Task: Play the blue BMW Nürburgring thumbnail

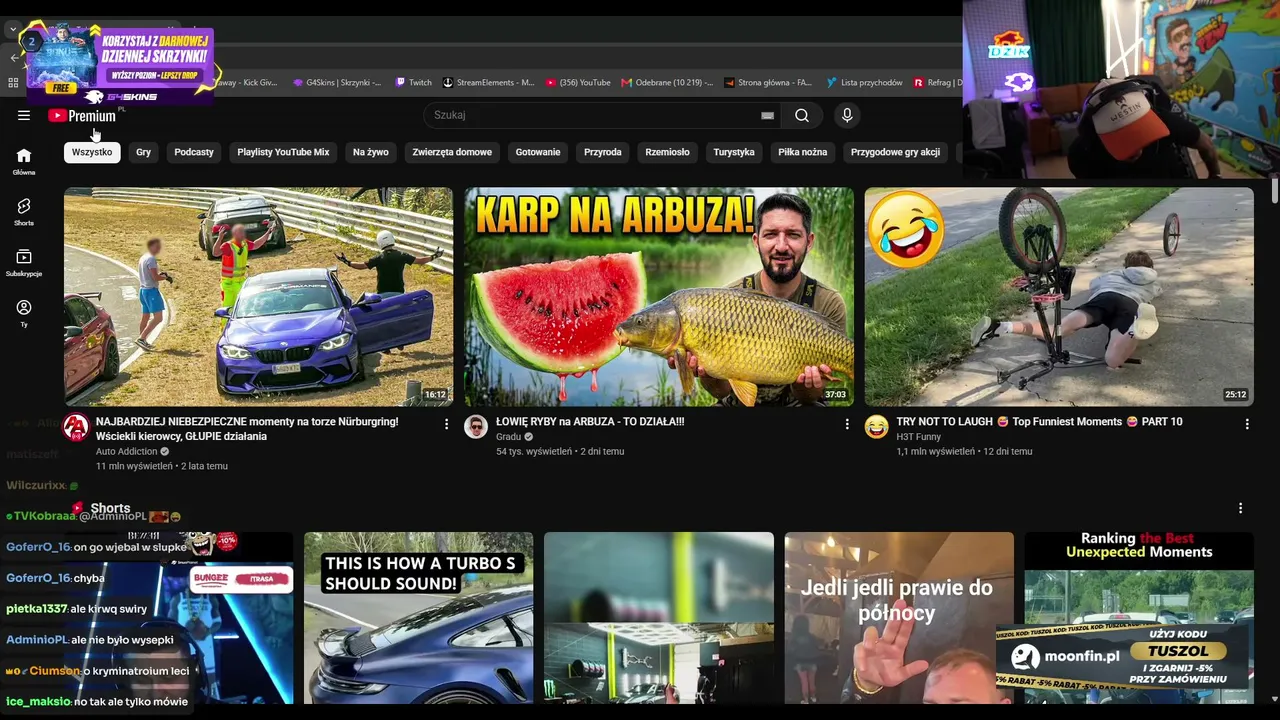Action: point(259,297)
